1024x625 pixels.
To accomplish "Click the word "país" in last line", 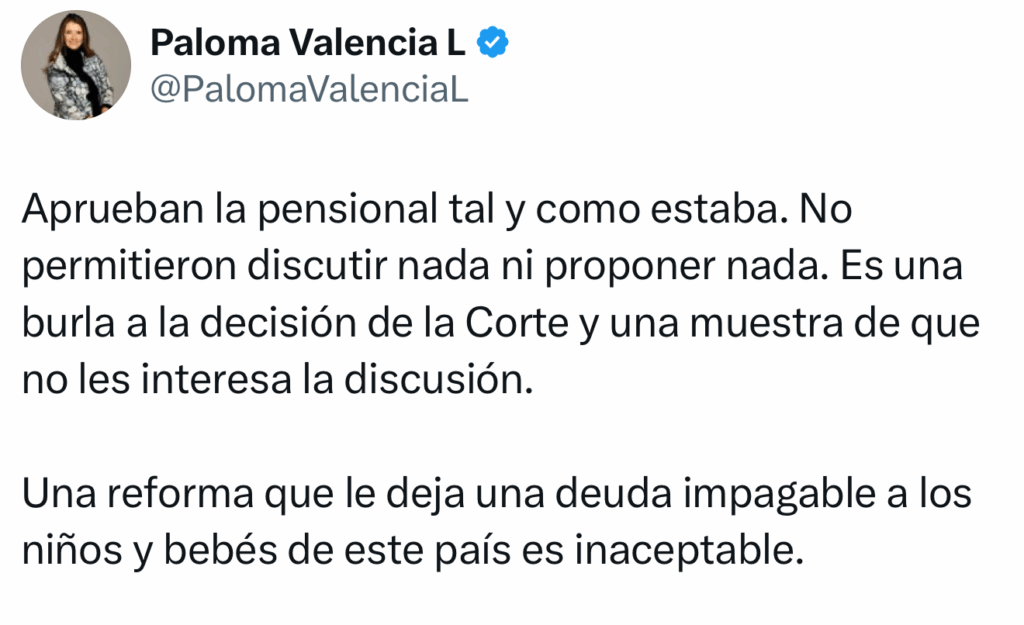I will (x=473, y=551).
